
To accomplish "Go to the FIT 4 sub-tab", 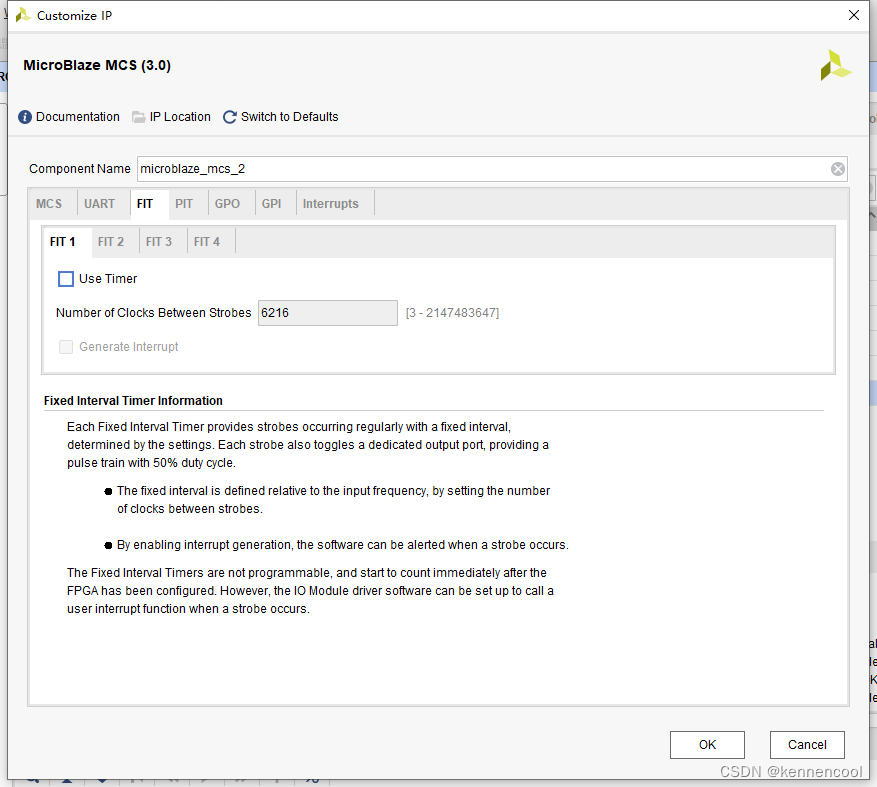I will [x=207, y=242].
